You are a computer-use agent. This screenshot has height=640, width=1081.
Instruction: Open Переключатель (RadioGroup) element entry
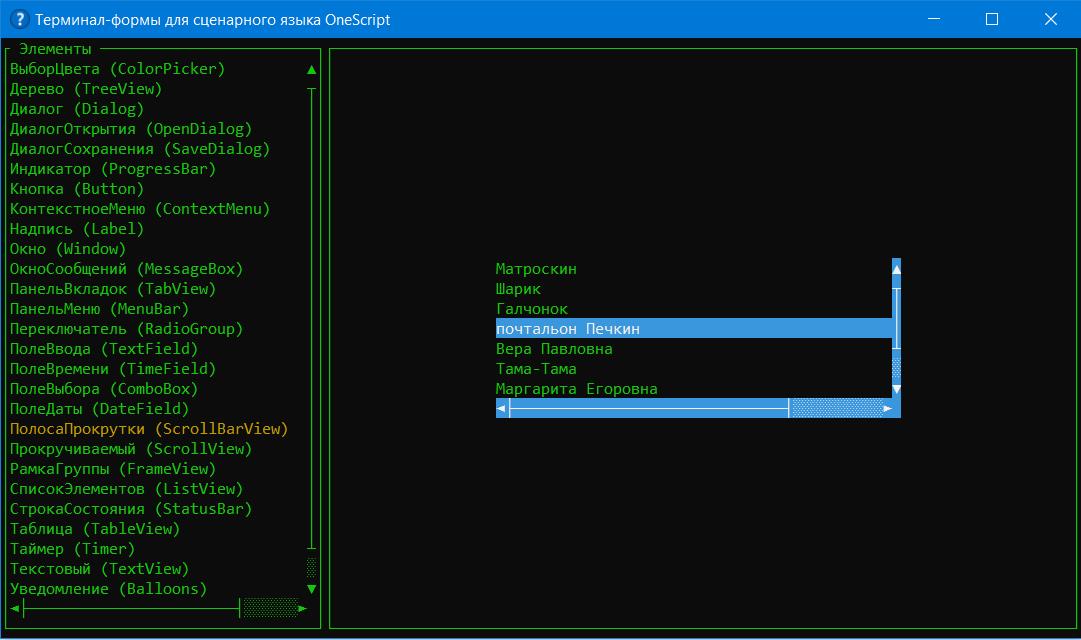coord(126,329)
